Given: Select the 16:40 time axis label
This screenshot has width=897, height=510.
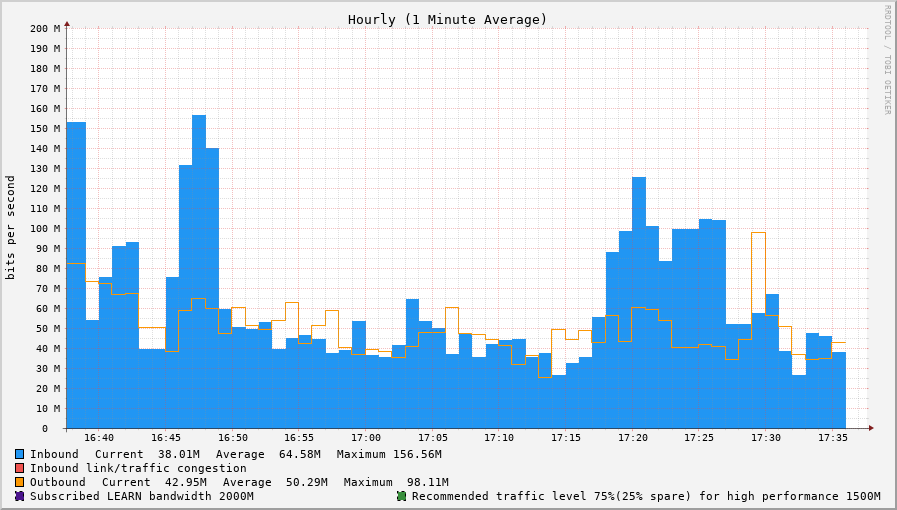Looking at the screenshot, I should click(98, 438).
